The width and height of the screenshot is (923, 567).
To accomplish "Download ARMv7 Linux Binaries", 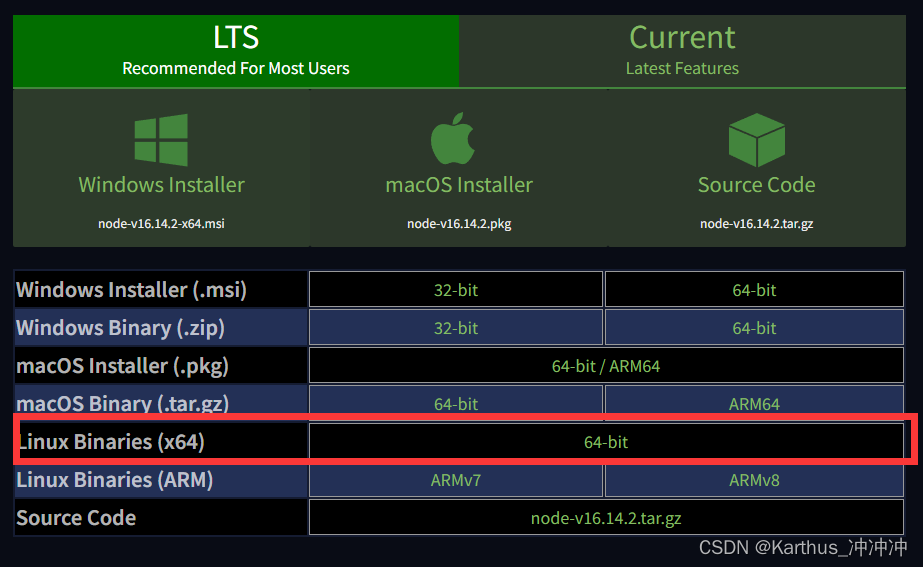I will [456, 480].
